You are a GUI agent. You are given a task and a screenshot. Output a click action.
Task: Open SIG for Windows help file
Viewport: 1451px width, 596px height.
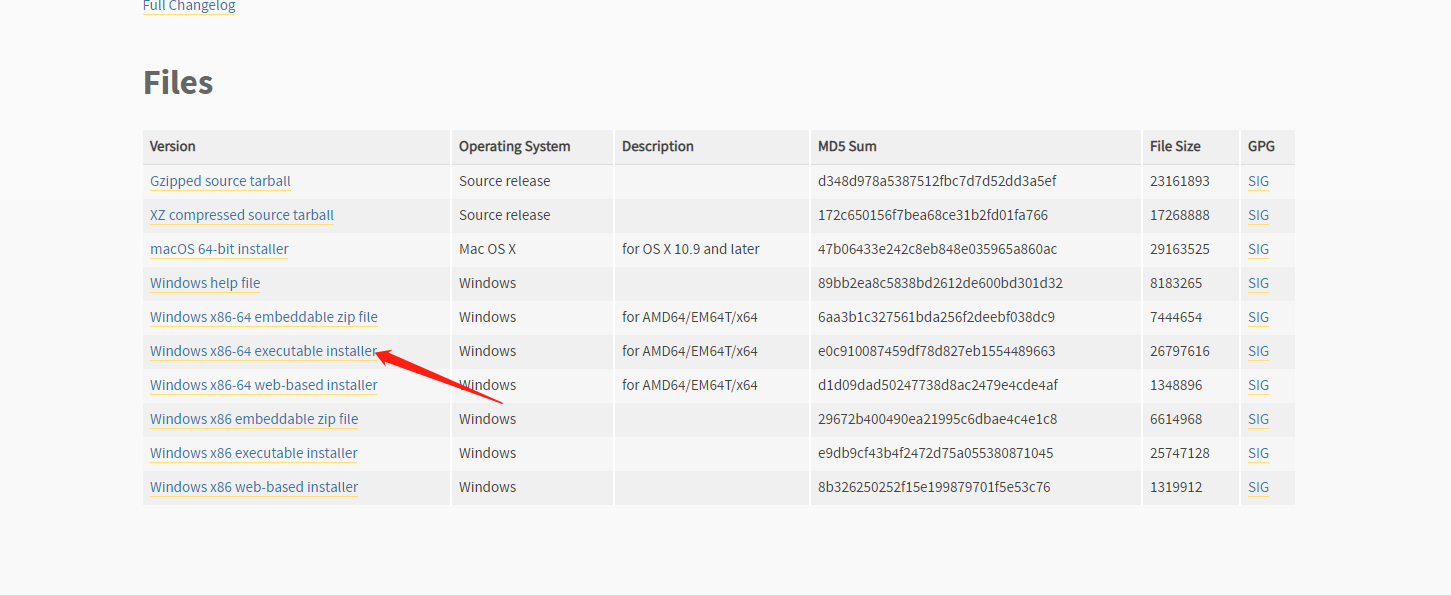pyautogui.click(x=1258, y=283)
